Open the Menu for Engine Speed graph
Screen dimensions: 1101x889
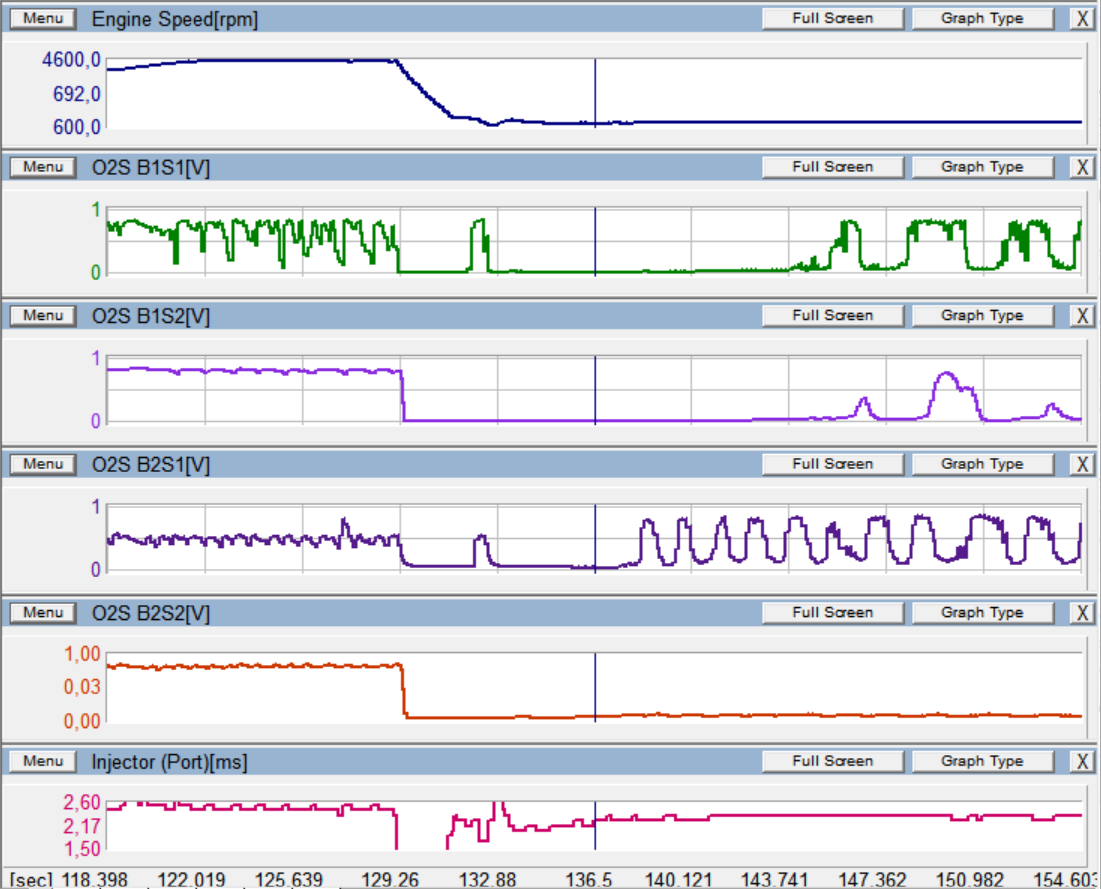pos(42,19)
